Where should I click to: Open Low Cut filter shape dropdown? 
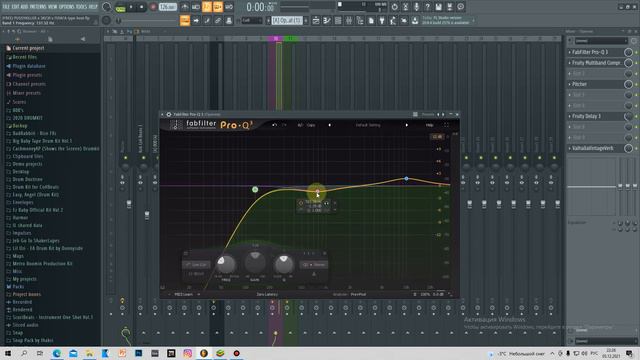click(x=196, y=264)
